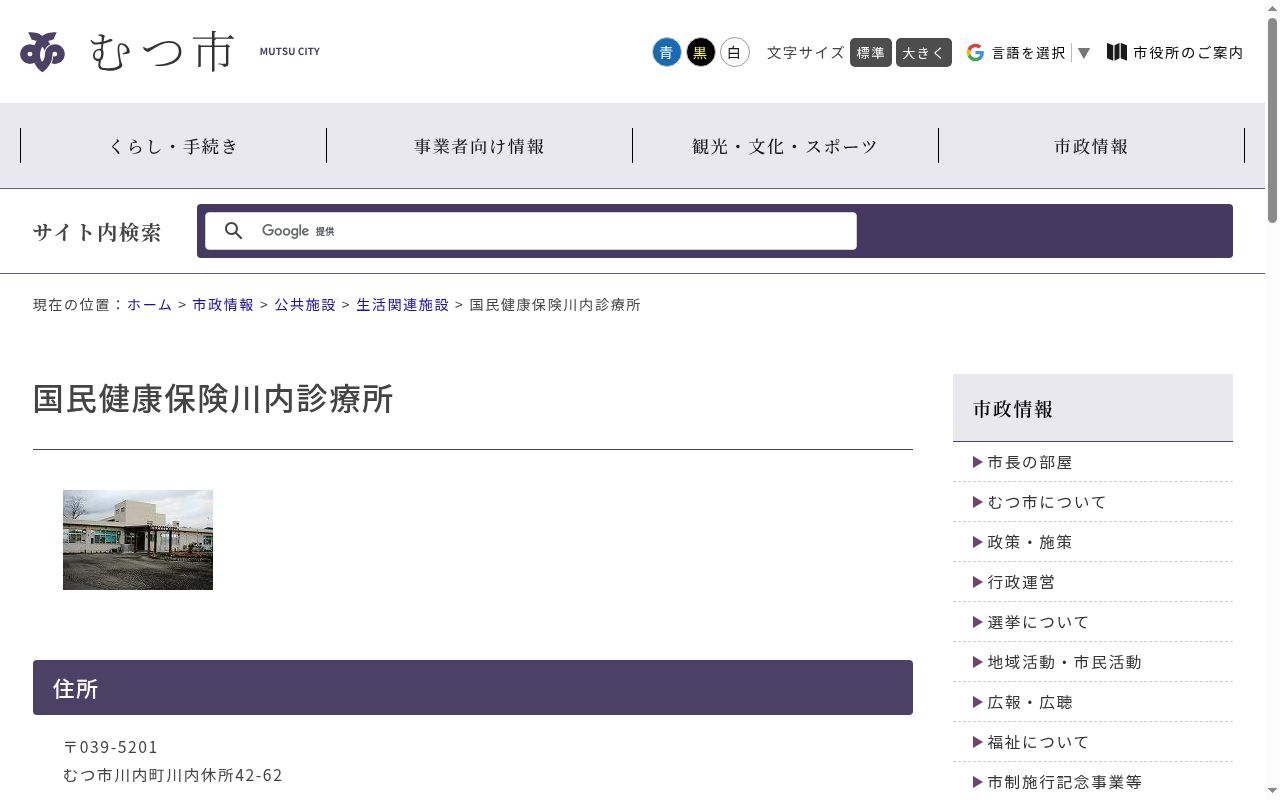Open 福祉について in the sidebar
This screenshot has width=1280, height=800.
click(1038, 742)
